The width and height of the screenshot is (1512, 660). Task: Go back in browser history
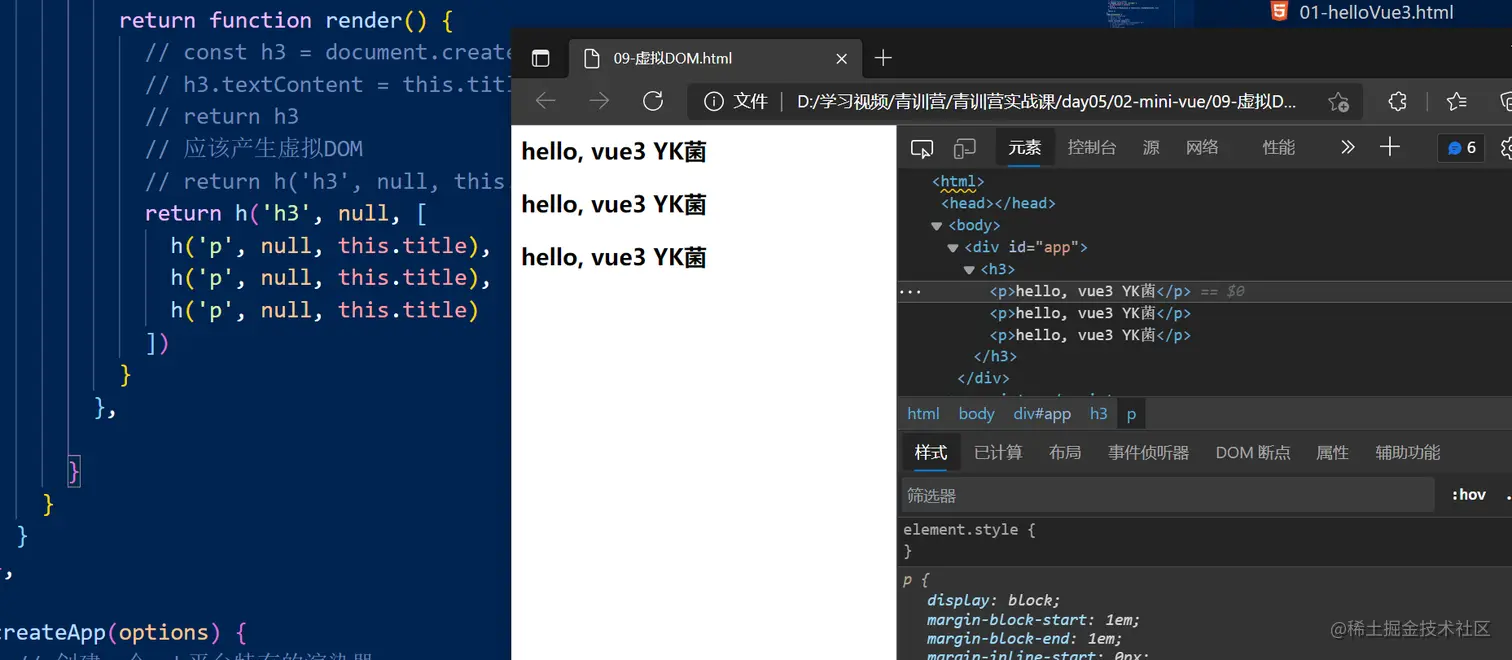(545, 100)
